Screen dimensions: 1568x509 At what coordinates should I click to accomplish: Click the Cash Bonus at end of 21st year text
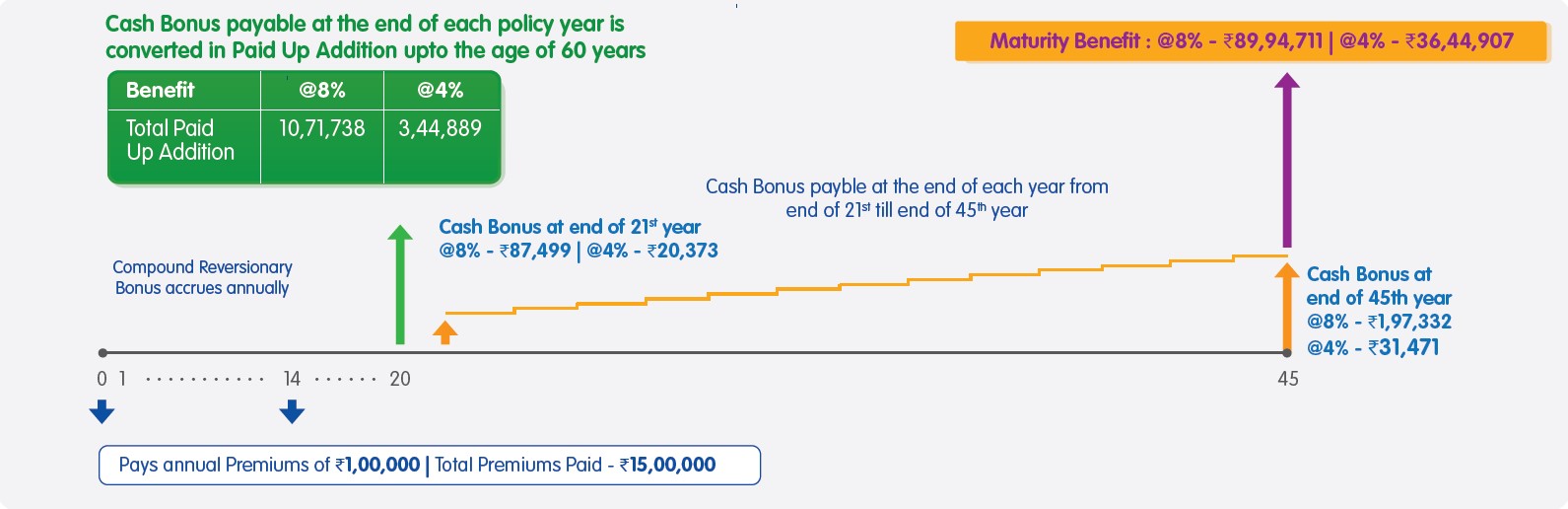point(570,227)
